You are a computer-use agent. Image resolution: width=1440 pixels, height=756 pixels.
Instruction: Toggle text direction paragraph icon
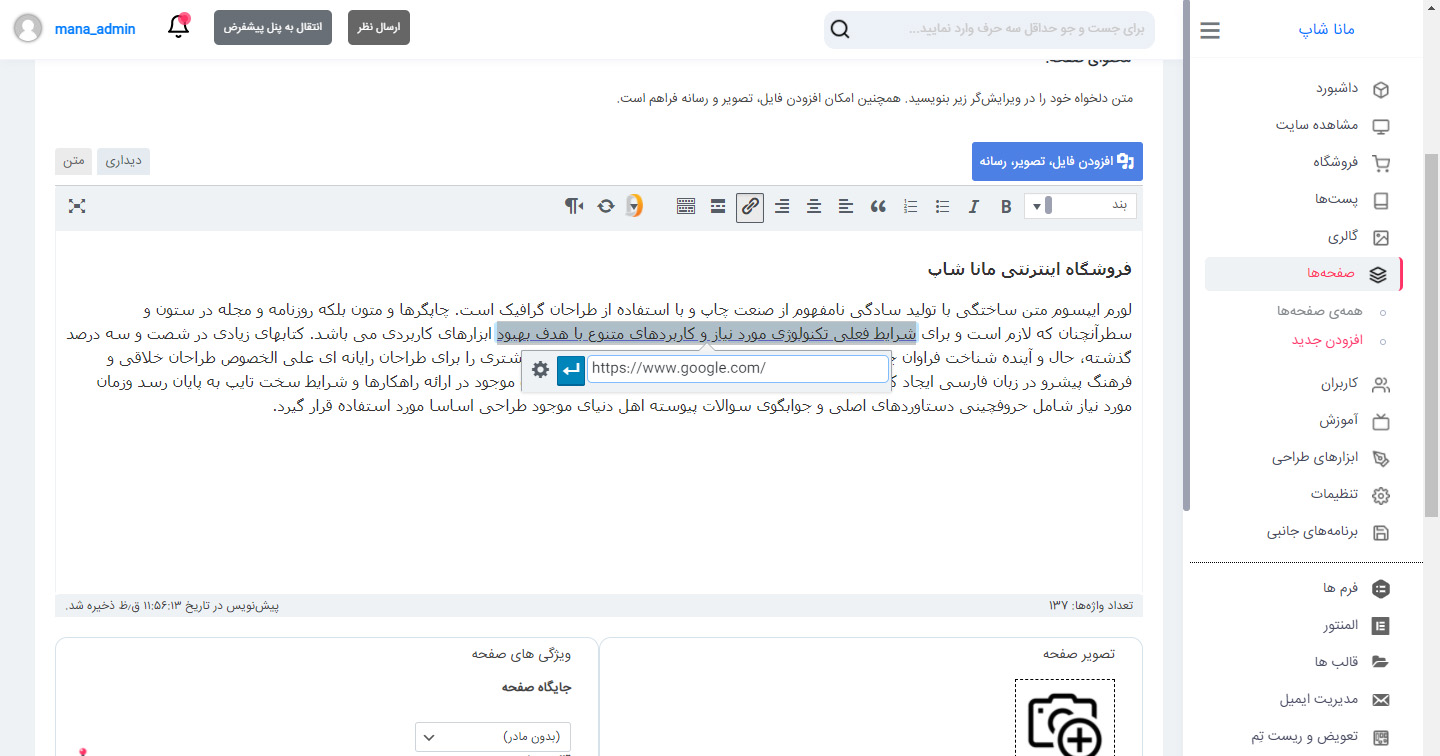point(574,207)
